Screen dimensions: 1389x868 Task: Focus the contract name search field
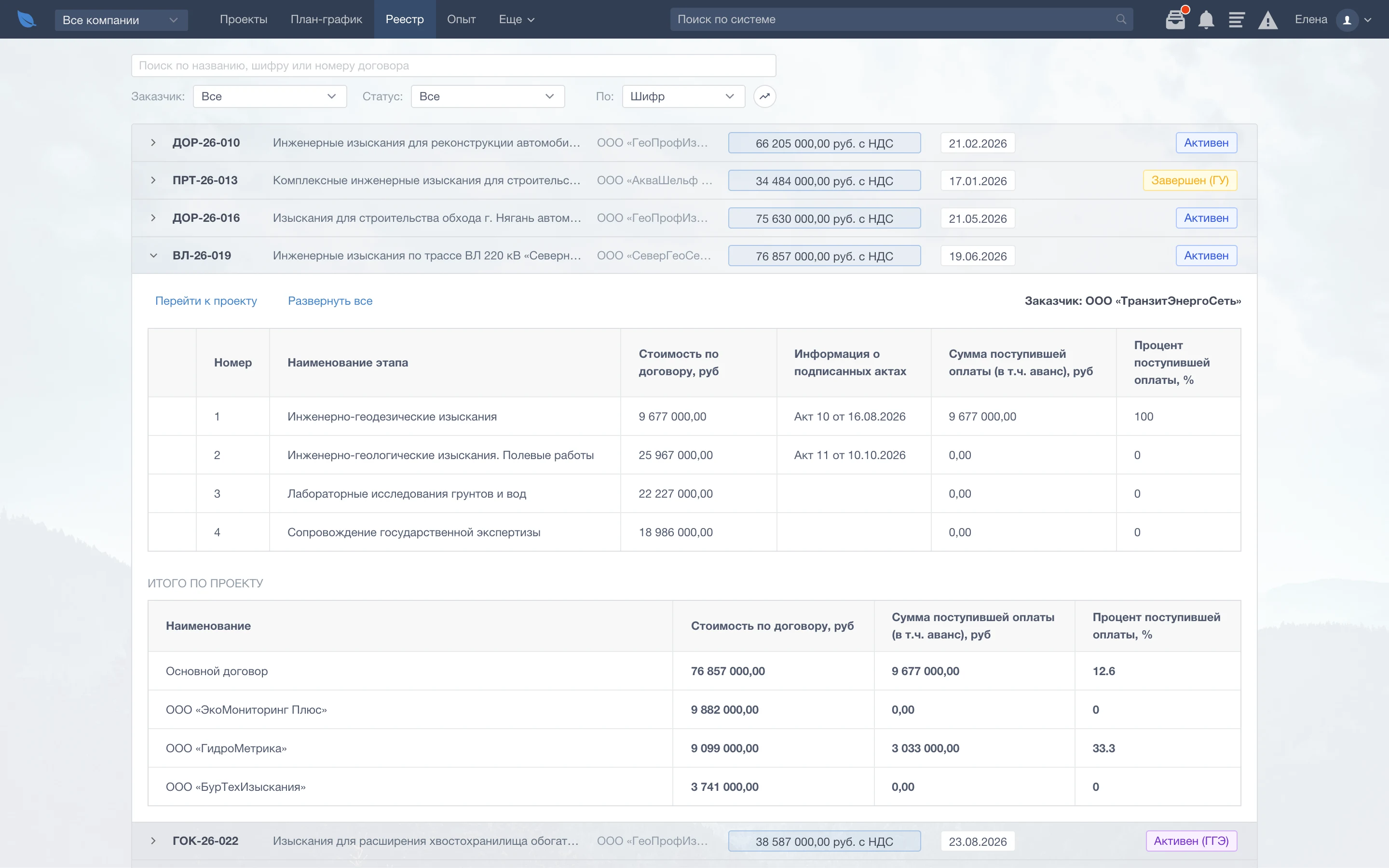click(453, 66)
